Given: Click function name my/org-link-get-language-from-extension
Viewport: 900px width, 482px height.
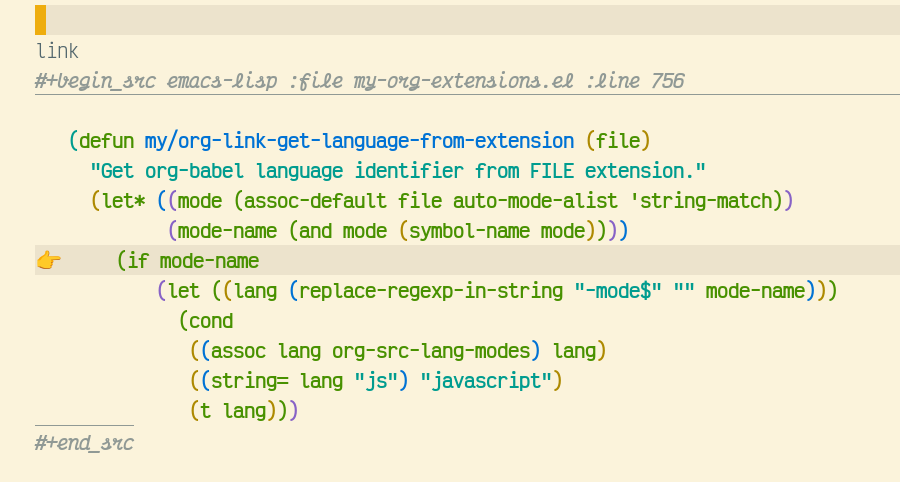Looking at the screenshot, I should (359, 141).
